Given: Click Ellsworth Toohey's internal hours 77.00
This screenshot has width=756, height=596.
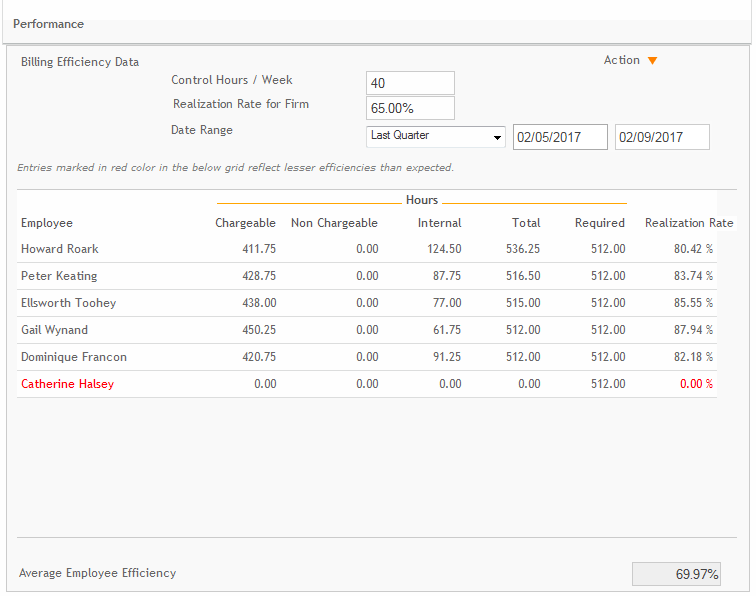Looking at the screenshot, I should [447, 303].
